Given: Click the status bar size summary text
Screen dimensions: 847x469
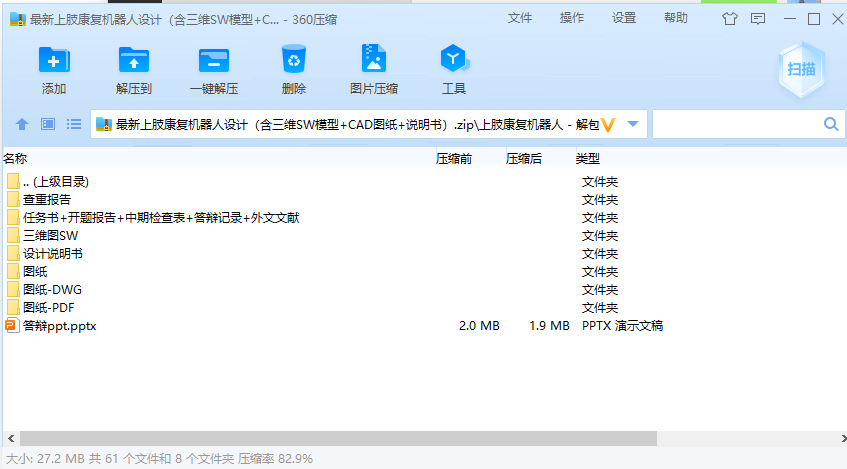Looking at the screenshot, I should coord(159,459).
